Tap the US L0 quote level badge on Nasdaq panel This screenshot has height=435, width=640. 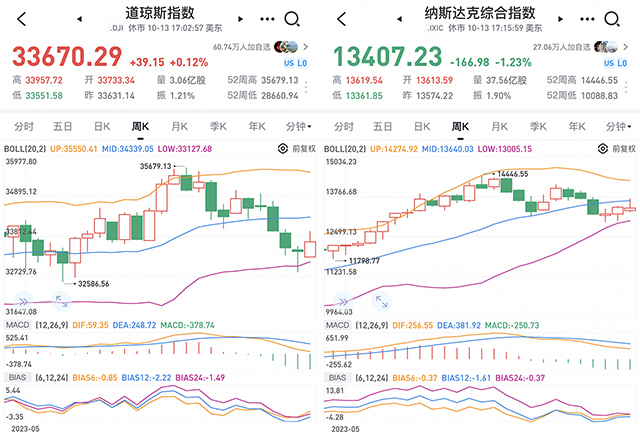click(x=616, y=63)
